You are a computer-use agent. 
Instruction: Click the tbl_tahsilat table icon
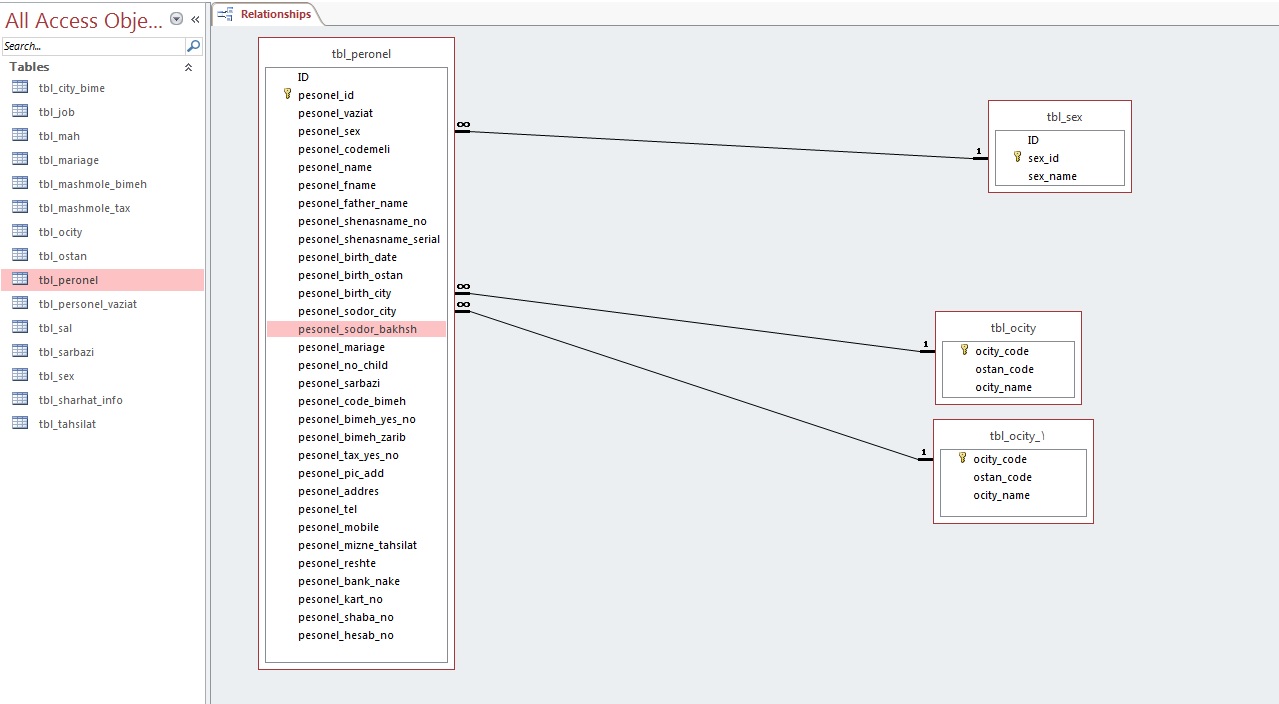pyautogui.click(x=20, y=424)
